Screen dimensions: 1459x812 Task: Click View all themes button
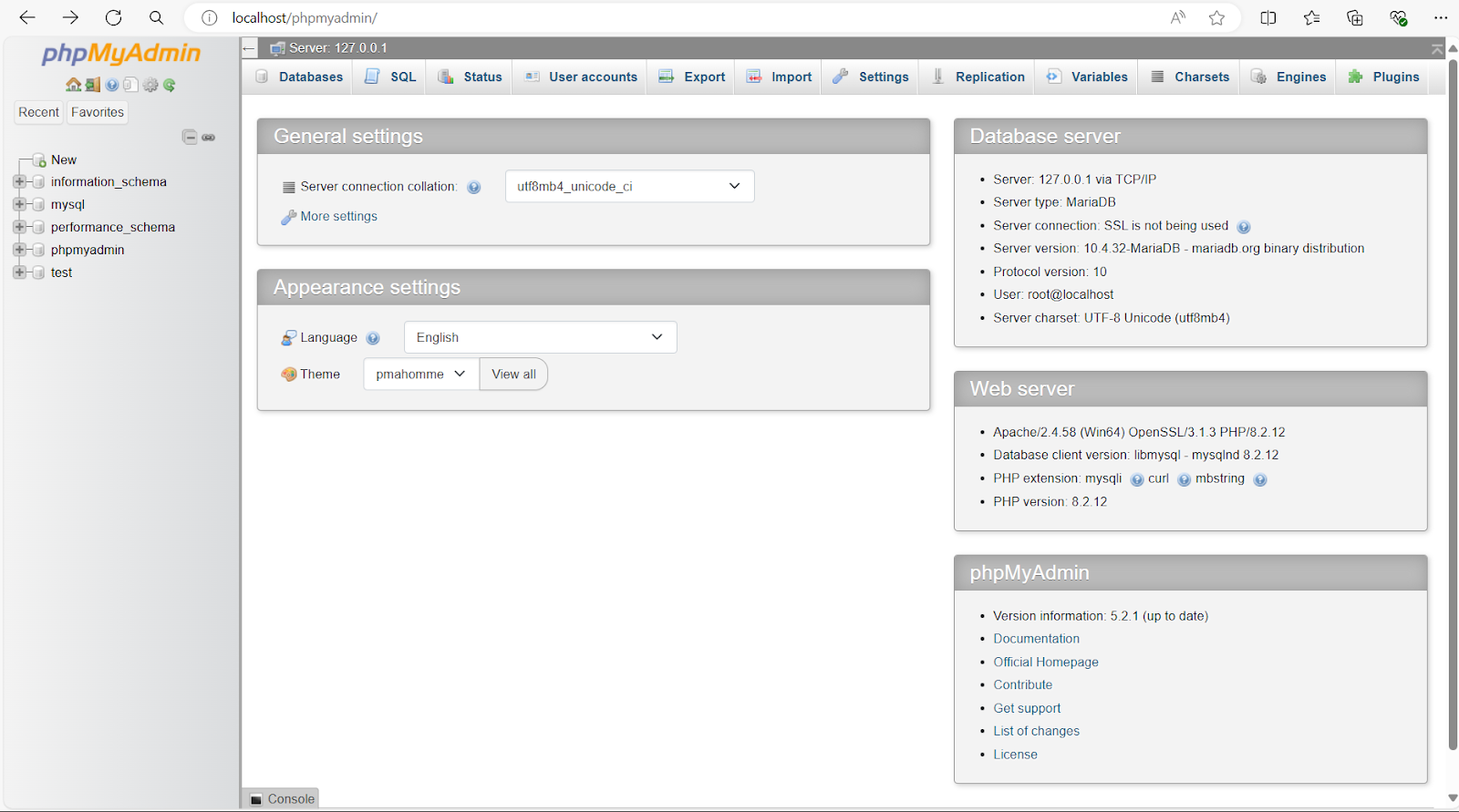[x=513, y=374]
